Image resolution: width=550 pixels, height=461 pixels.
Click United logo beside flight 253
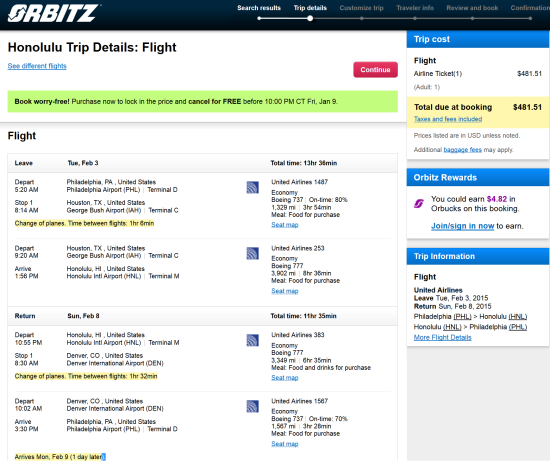tap(253, 253)
